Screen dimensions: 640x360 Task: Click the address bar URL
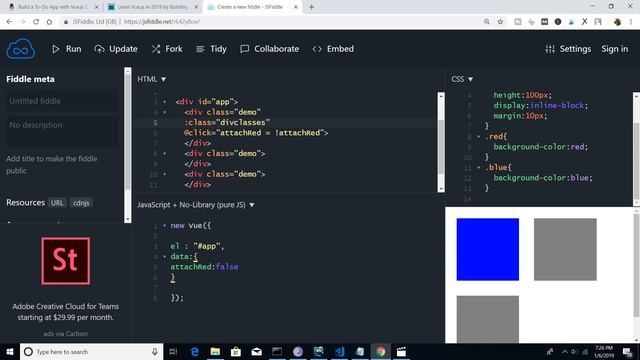point(162,22)
